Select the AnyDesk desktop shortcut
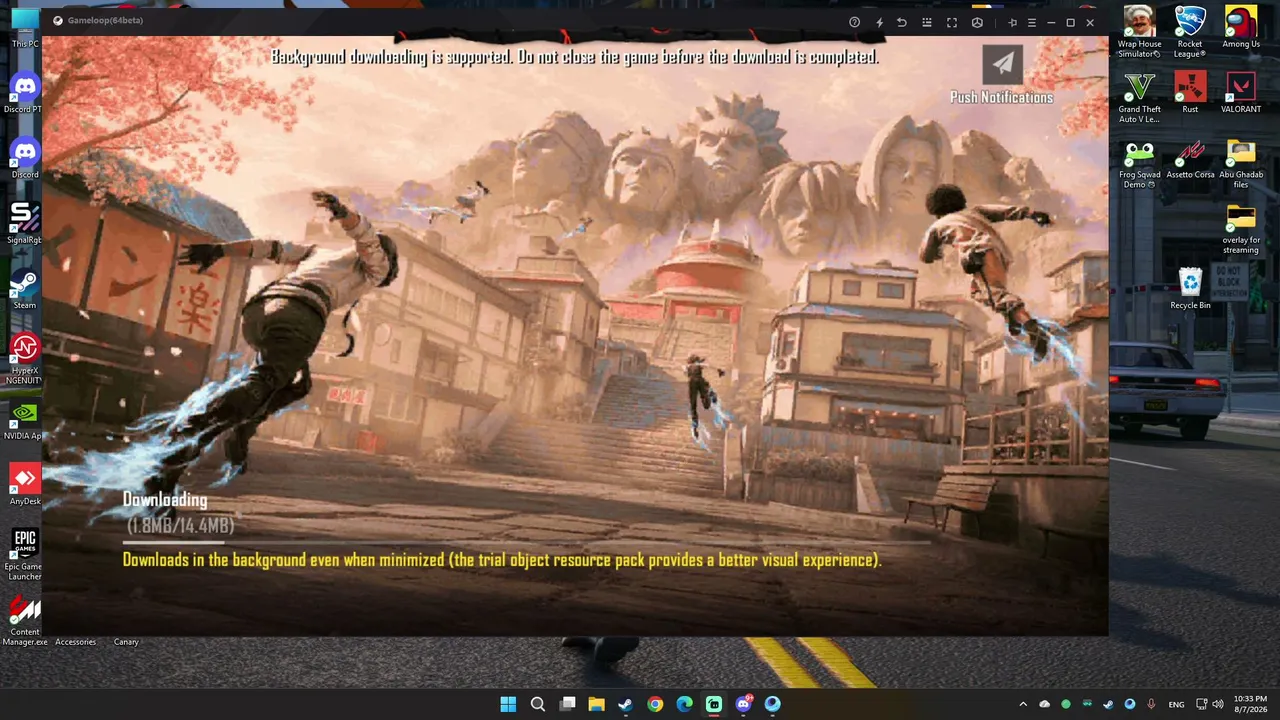Viewport: 1280px width, 720px height. click(25, 486)
